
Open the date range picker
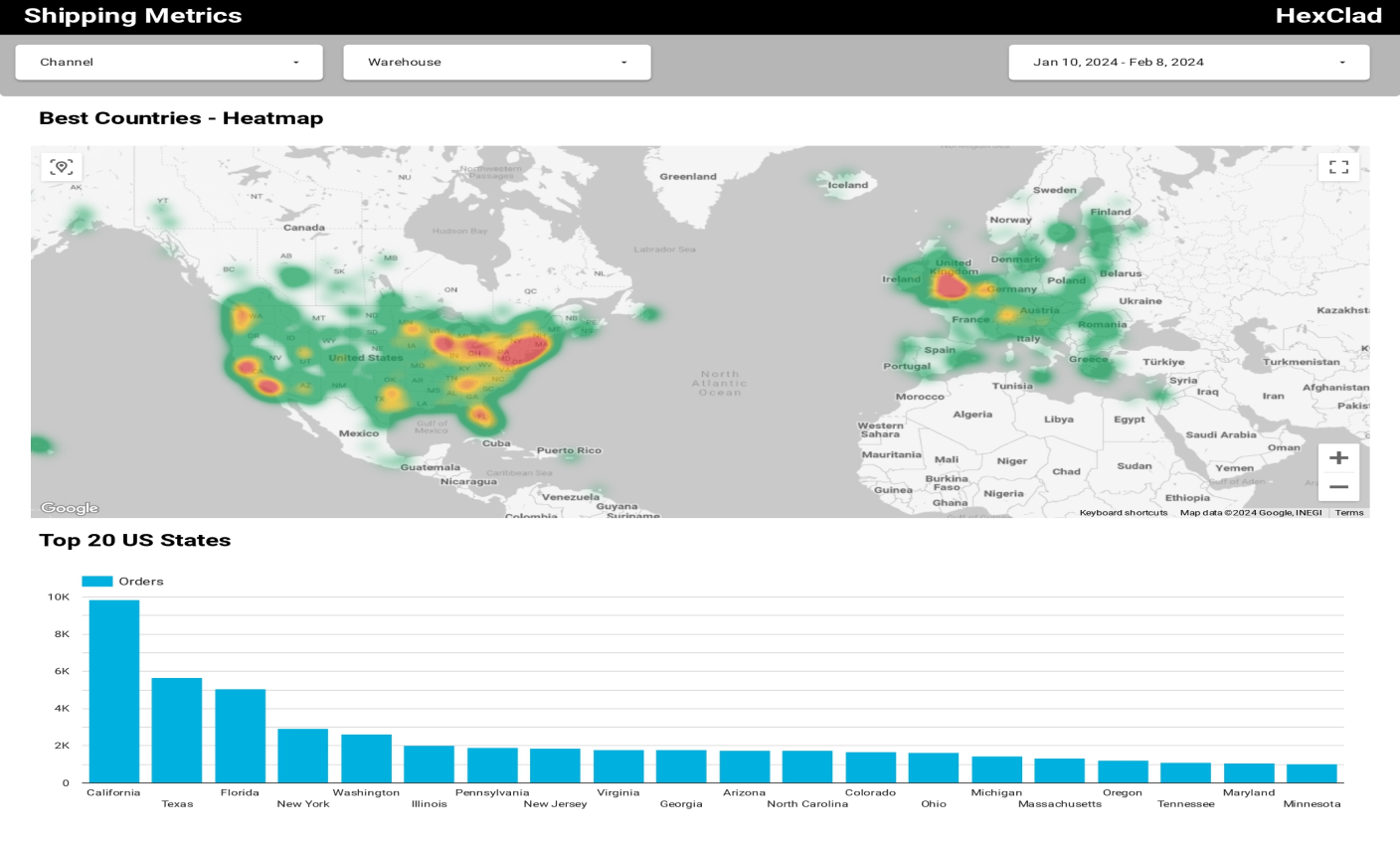[x=1188, y=62]
